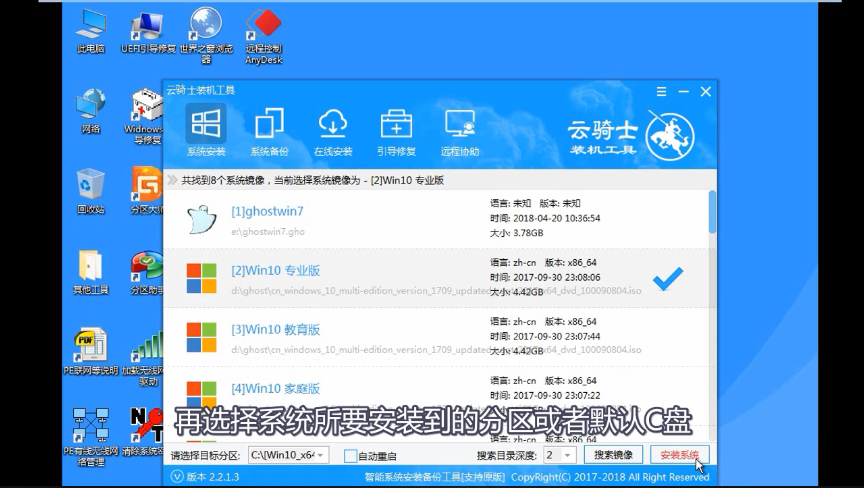Click the 2017-09-30 23:07:44 timestamp

tap(557, 336)
